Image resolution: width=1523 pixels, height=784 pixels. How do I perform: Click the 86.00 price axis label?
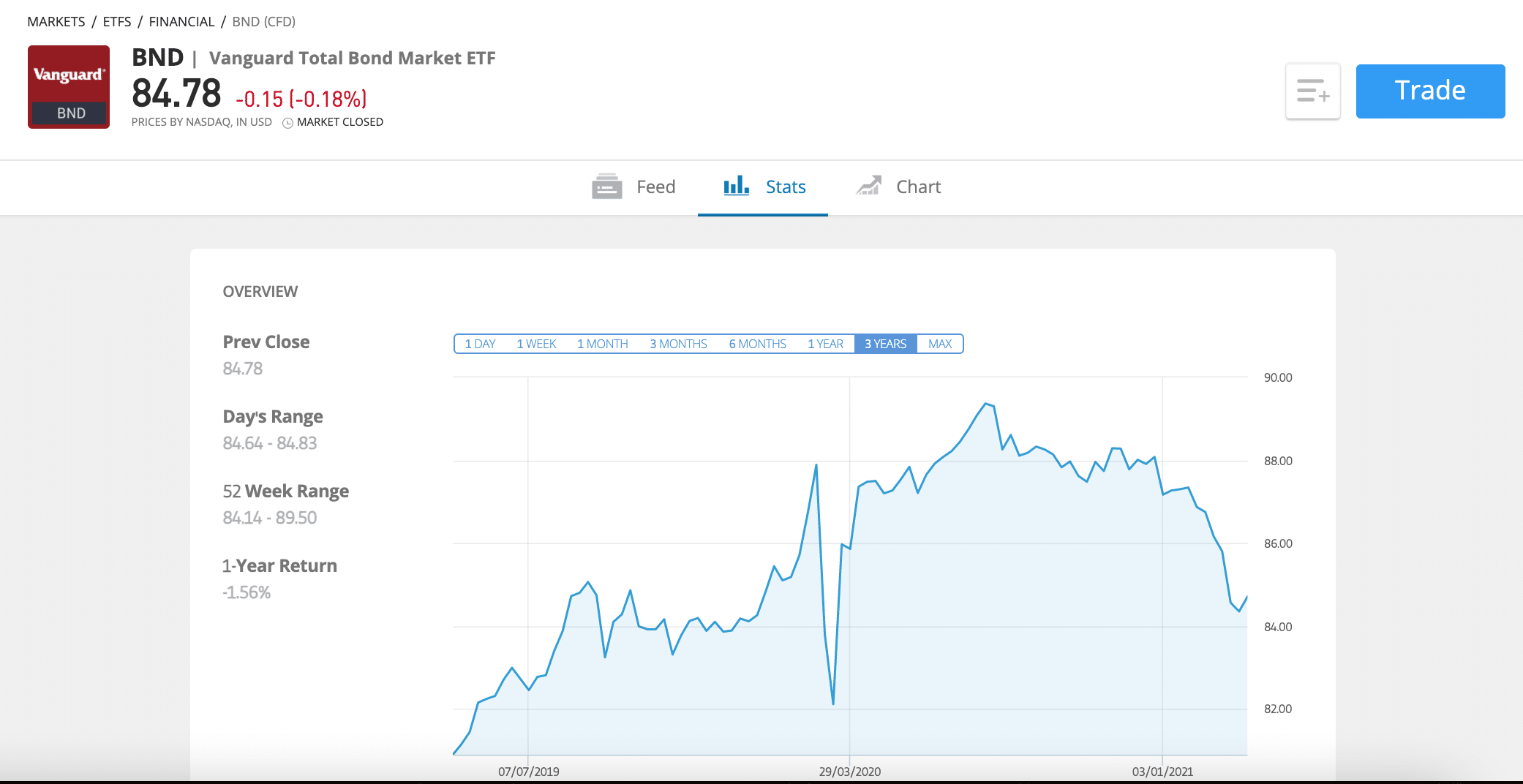1278,543
